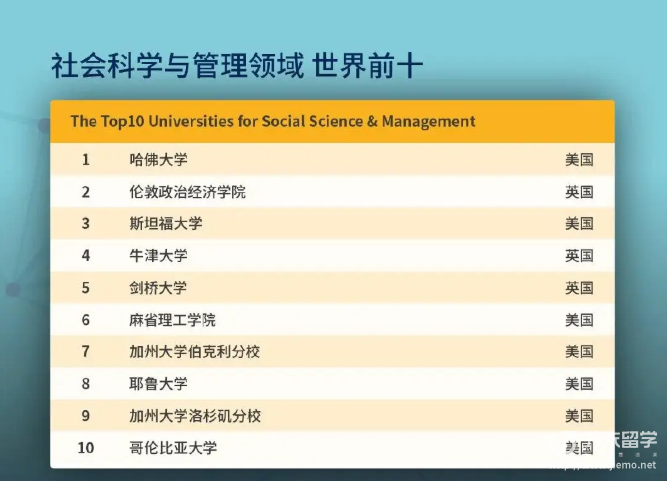Select the university name 哈佛大学

pyautogui.click(x=158, y=160)
